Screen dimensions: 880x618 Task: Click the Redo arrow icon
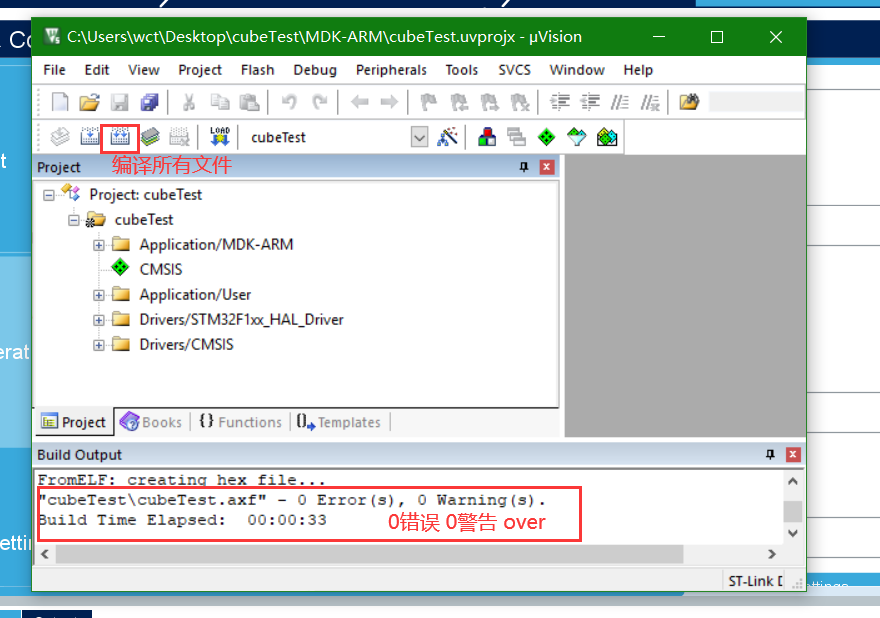point(319,102)
